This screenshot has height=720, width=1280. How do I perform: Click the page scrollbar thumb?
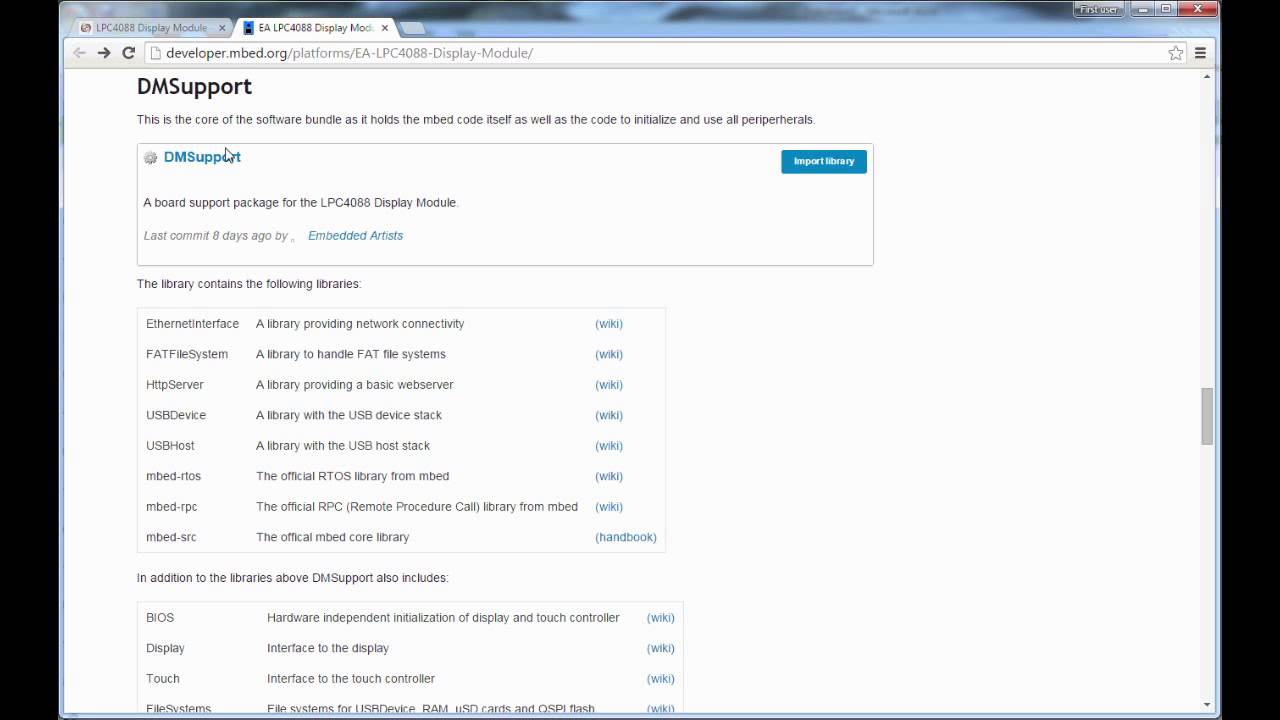click(x=1207, y=416)
